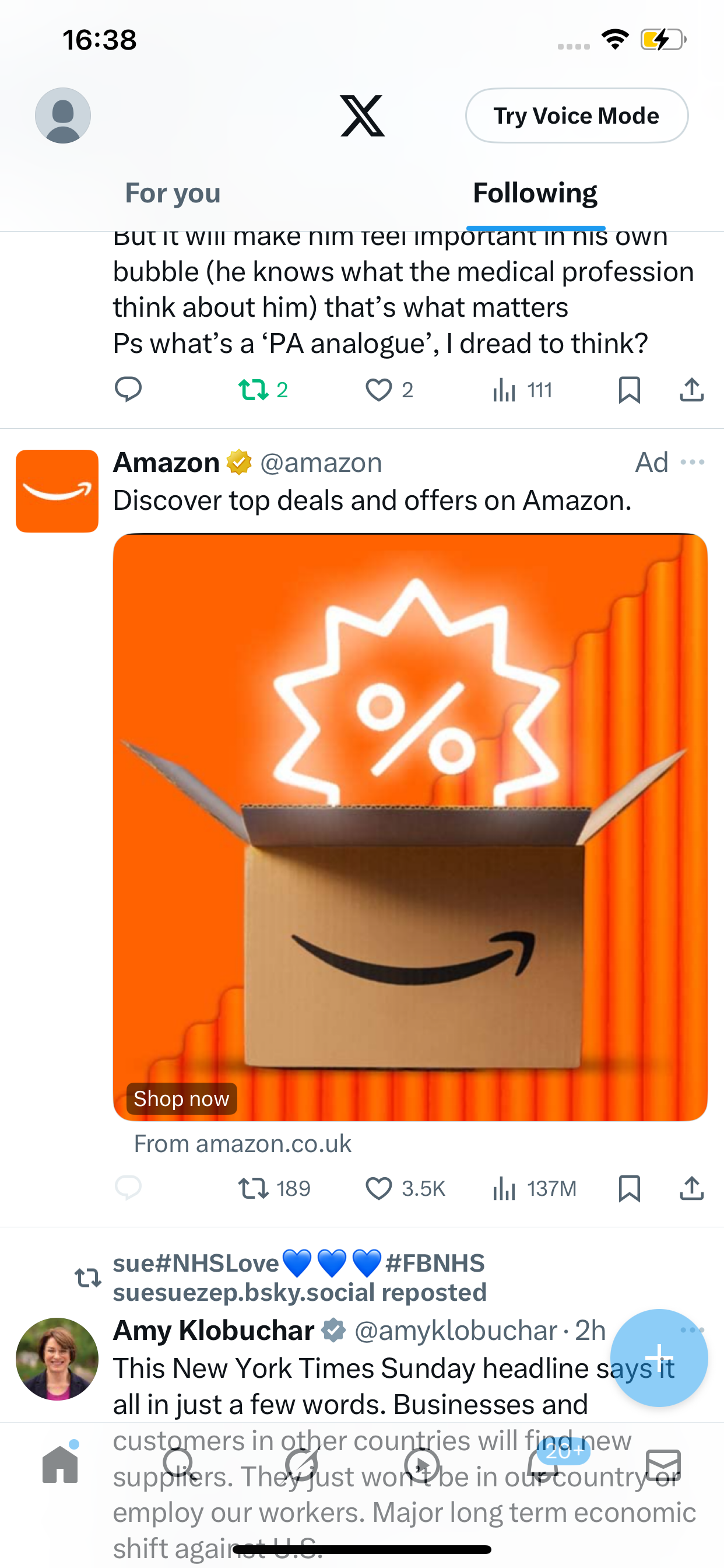Tap Shop now on Amazon ad image
Image resolution: width=724 pixels, height=1568 pixels.
coord(181,1098)
